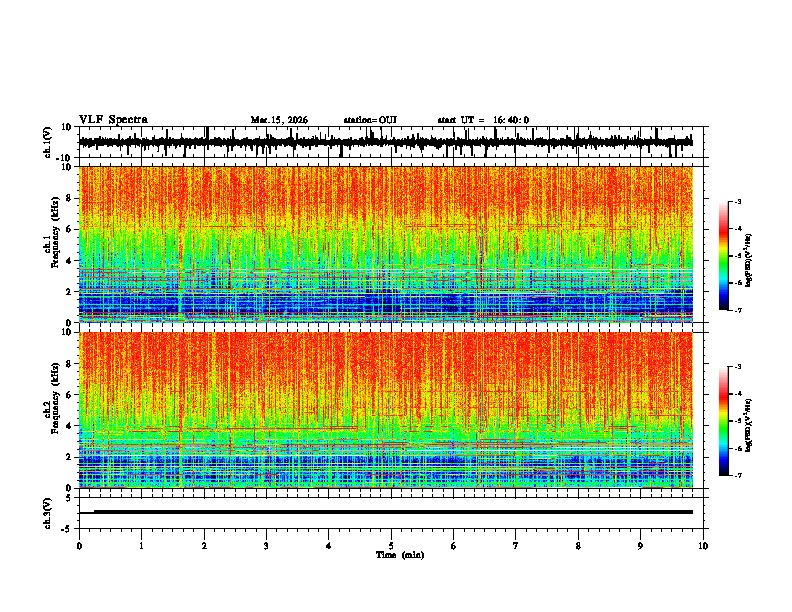
Task: Click the ch.2 spectrogram panel
Action: pyautogui.click(x=386, y=410)
